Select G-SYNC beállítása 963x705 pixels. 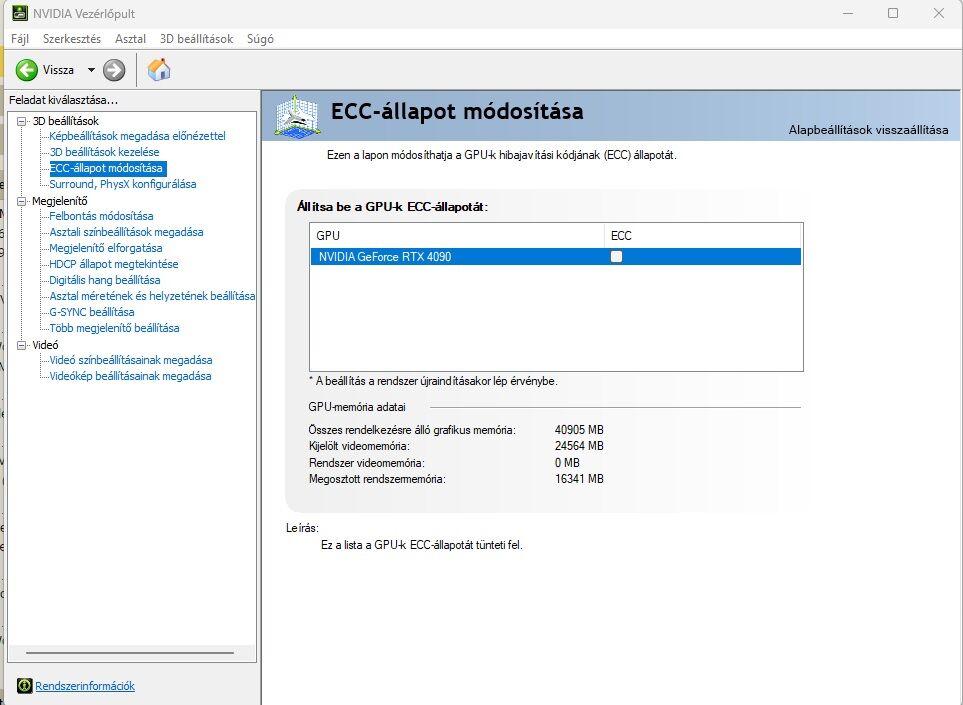point(92,311)
